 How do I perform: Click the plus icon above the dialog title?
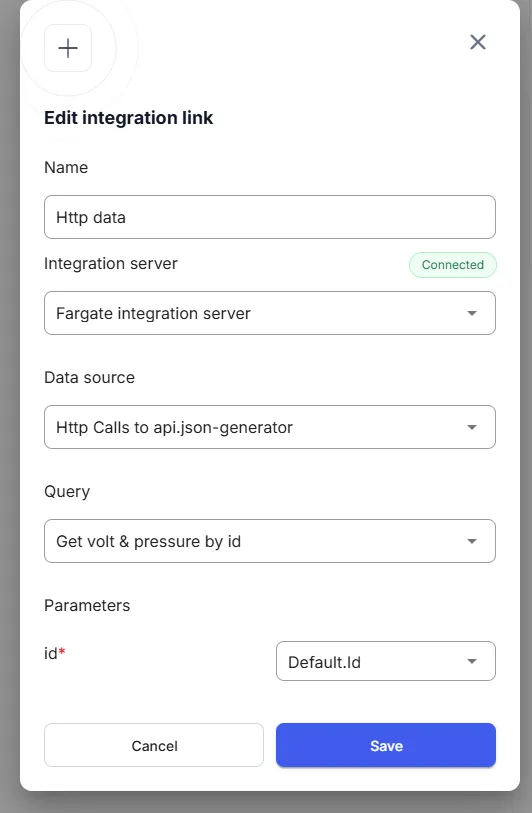68,48
